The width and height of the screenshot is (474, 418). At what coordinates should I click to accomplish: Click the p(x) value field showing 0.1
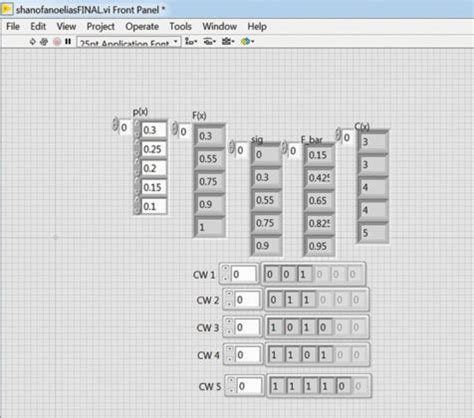[154, 206]
